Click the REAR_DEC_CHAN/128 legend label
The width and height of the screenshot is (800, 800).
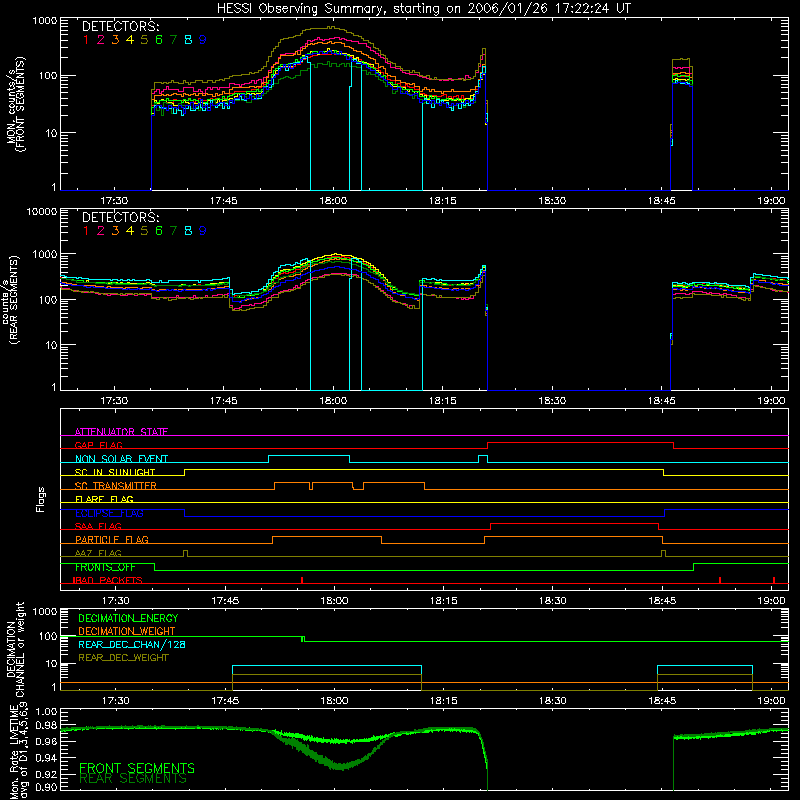pos(132,644)
